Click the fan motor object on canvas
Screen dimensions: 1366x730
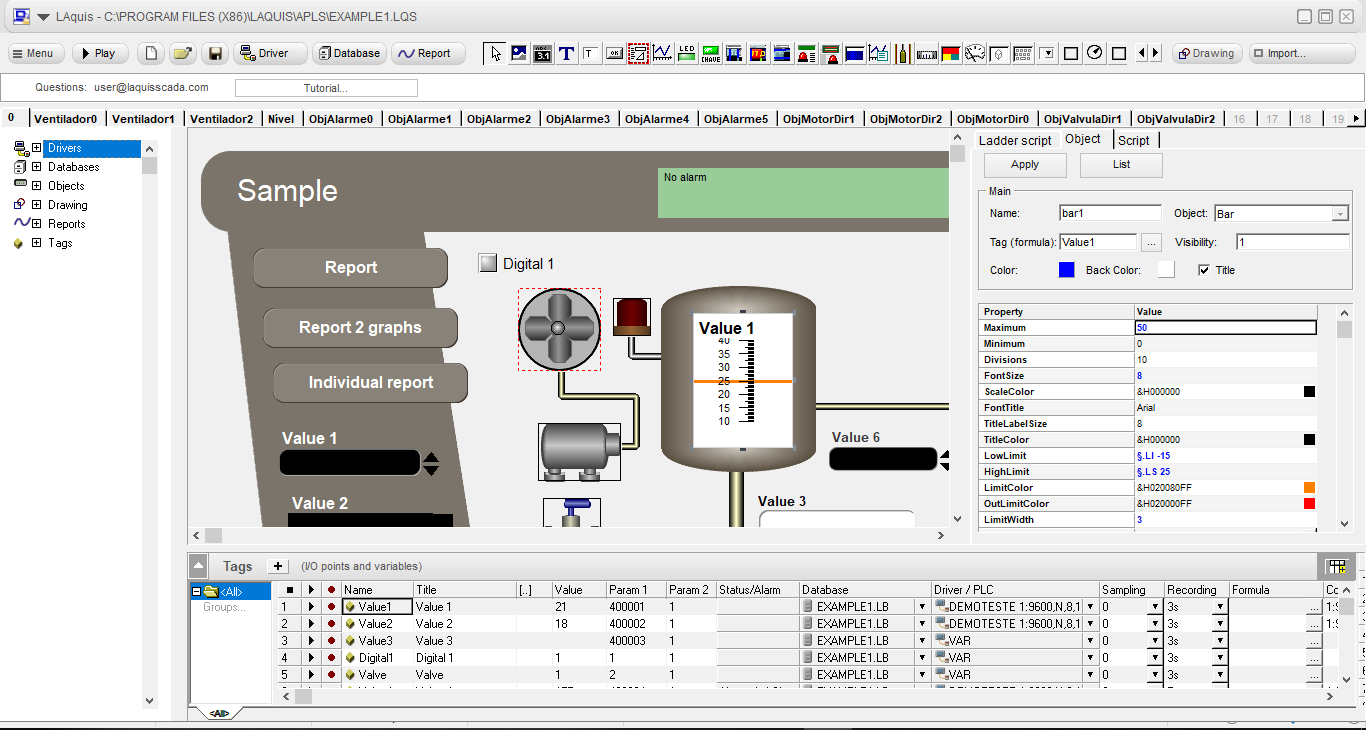(x=559, y=329)
